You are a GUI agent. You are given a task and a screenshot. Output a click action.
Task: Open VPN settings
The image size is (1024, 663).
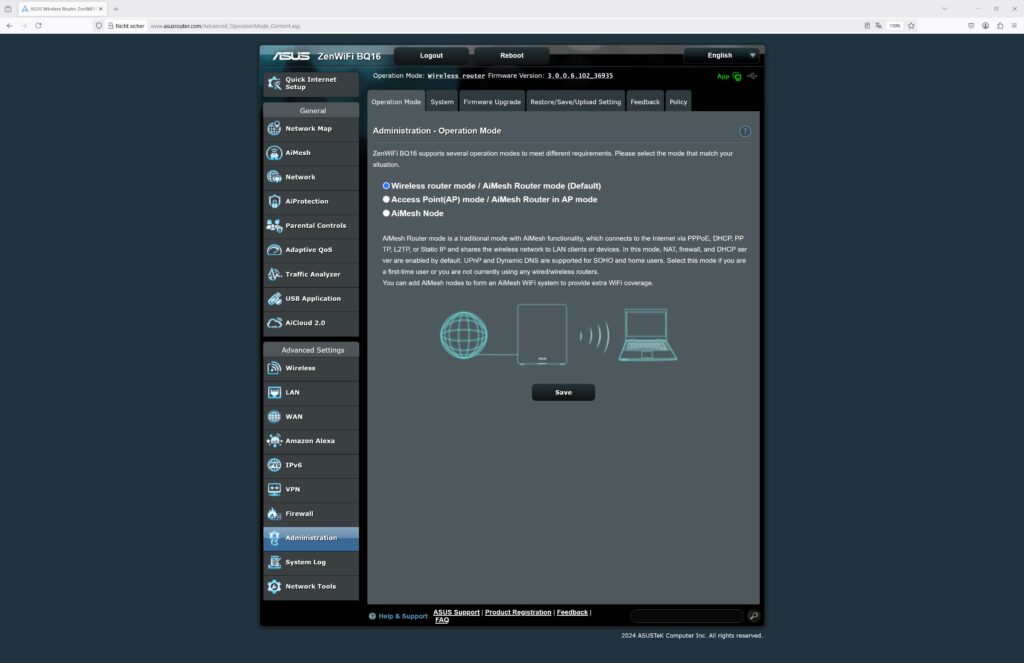click(311, 489)
